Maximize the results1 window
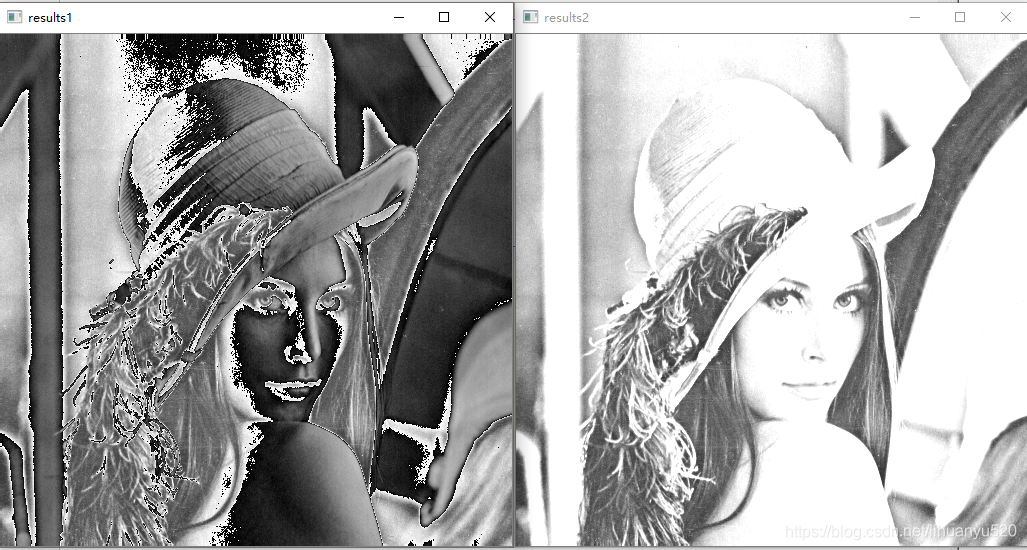1027x550 pixels. [444, 18]
